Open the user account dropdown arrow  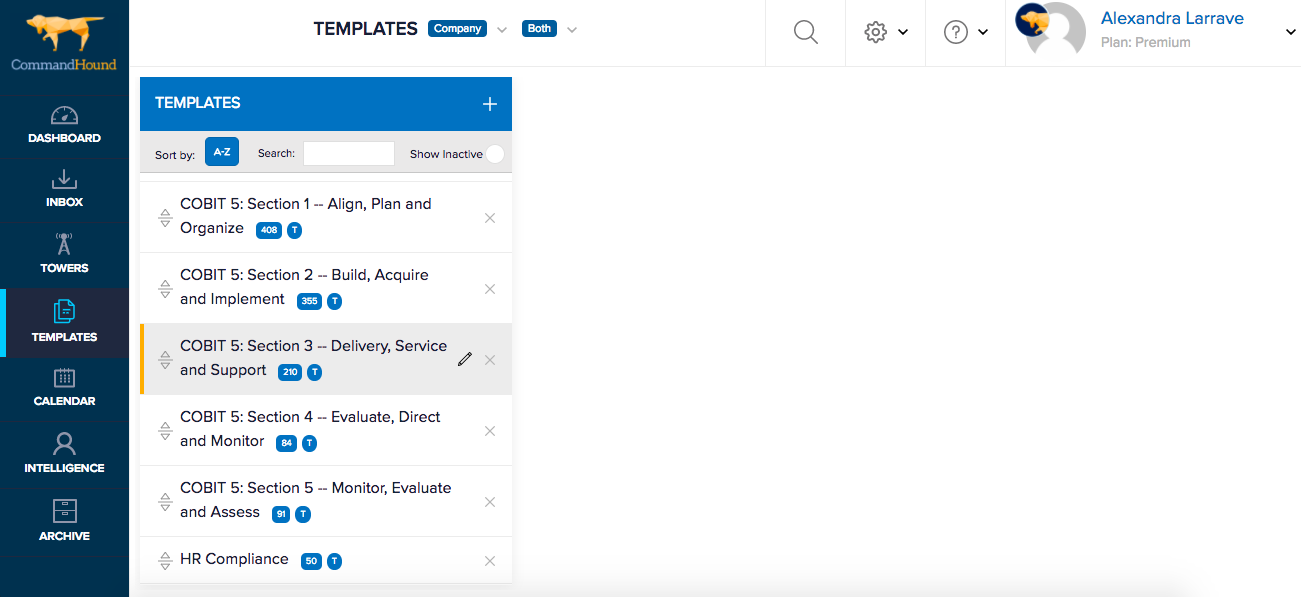click(x=1290, y=32)
